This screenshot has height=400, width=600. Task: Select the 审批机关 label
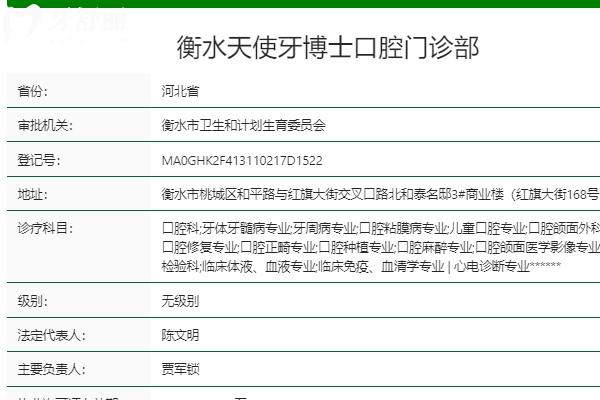tap(45, 125)
